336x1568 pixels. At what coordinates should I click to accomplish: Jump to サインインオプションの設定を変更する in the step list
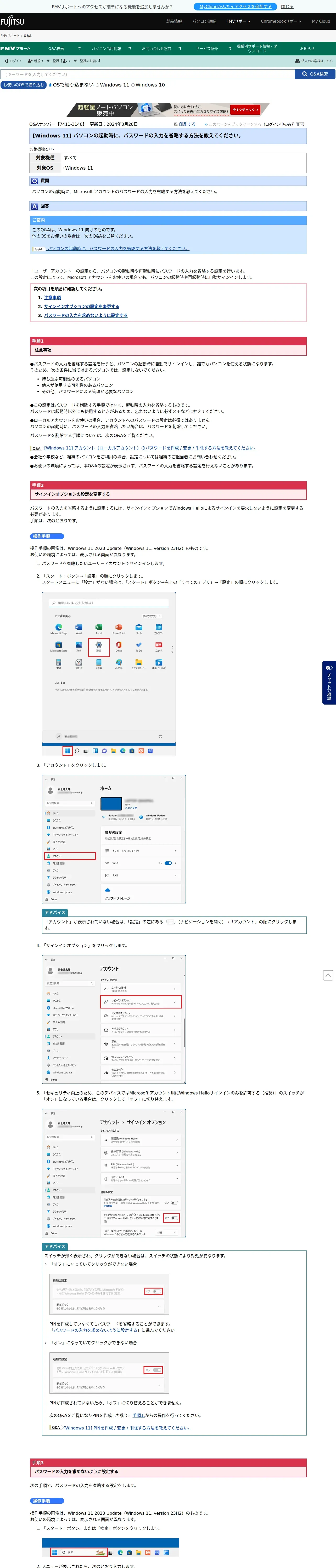pos(82,307)
